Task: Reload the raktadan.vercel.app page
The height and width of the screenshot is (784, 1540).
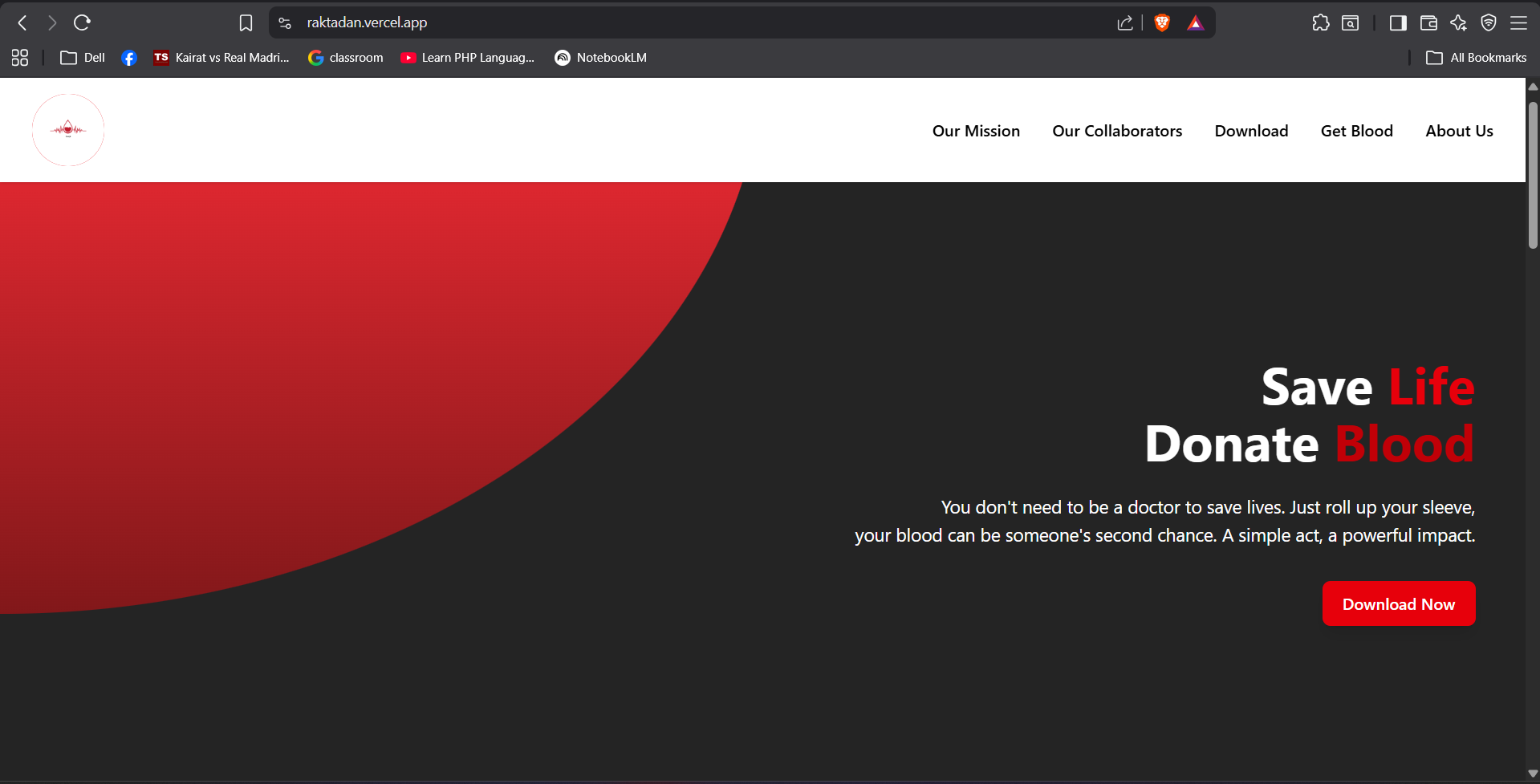Action: (82, 22)
